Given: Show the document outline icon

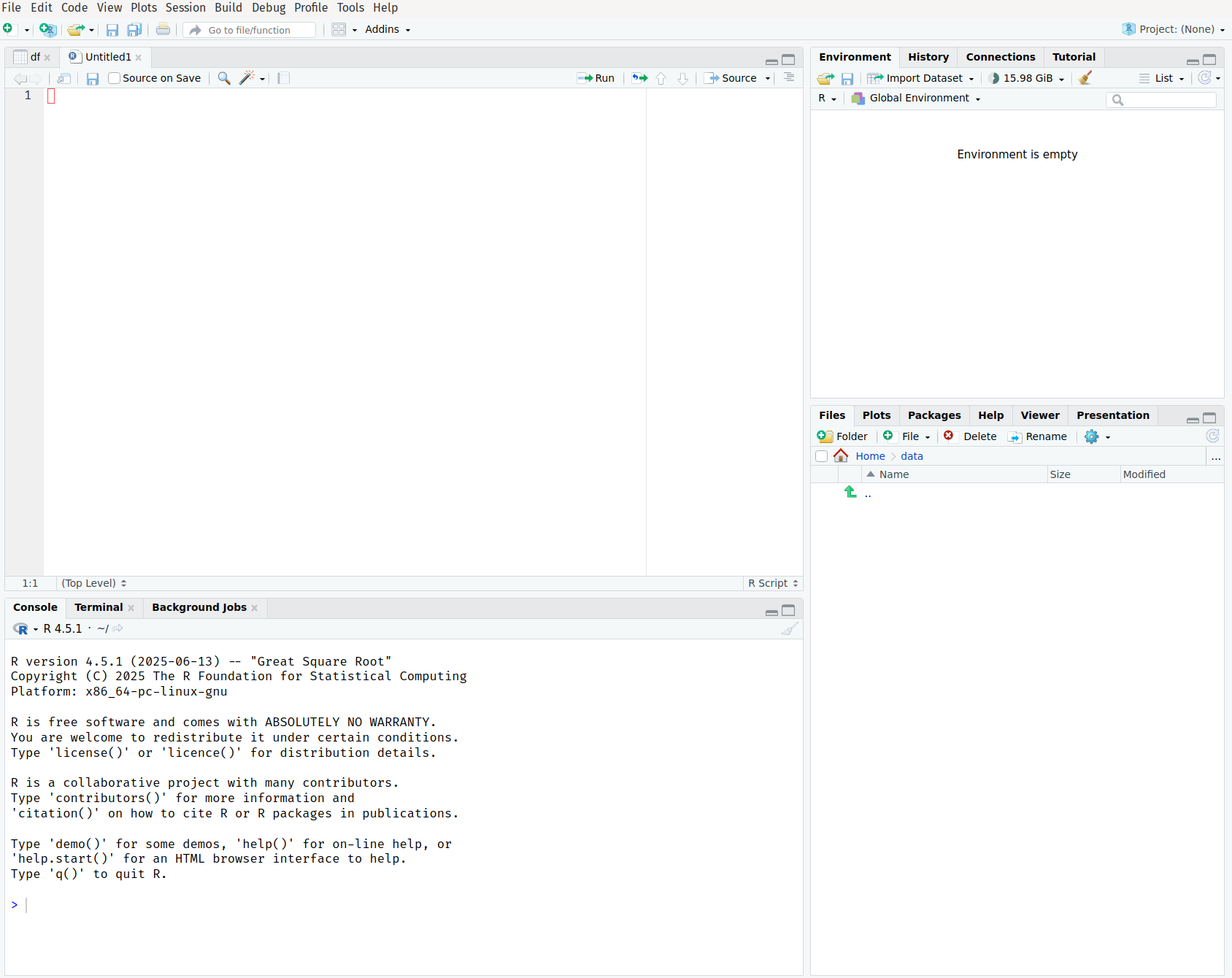Looking at the screenshot, I should (789, 77).
